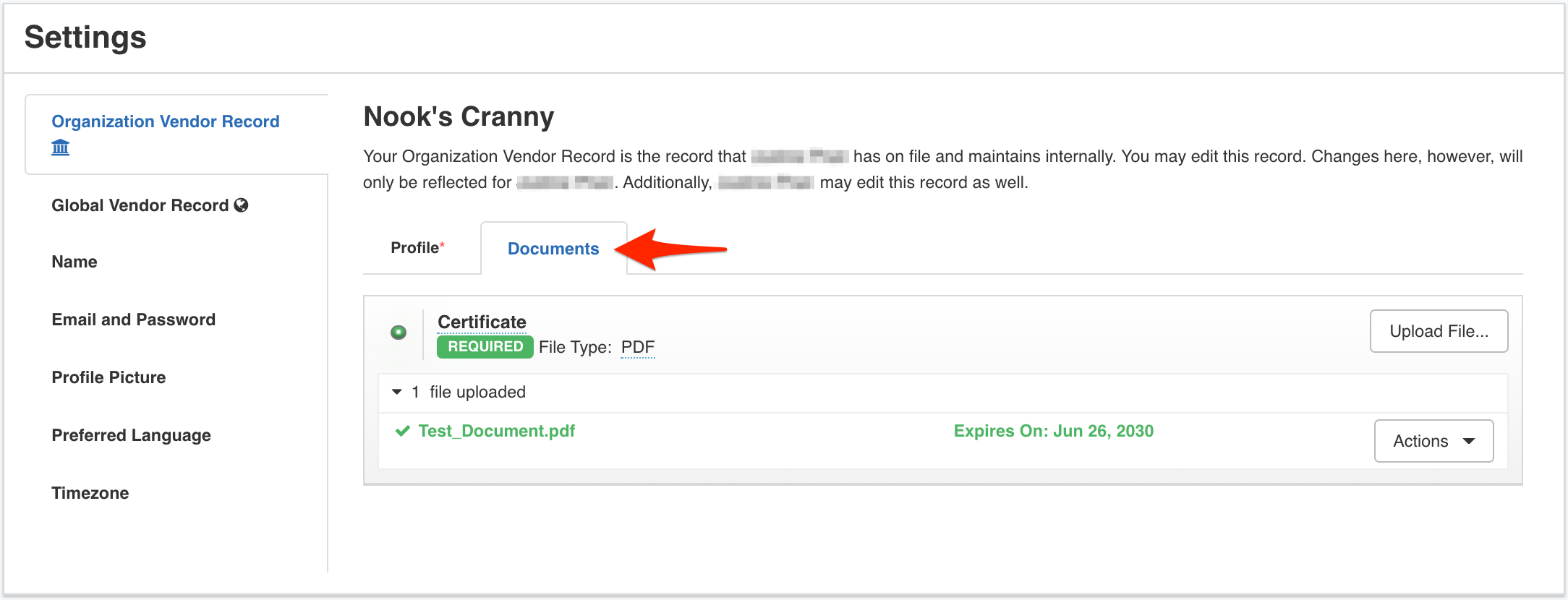Collapse the '1 file uploaded' triangle
The height and width of the screenshot is (600, 1568).
pyautogui.click(x=396, y=392)
